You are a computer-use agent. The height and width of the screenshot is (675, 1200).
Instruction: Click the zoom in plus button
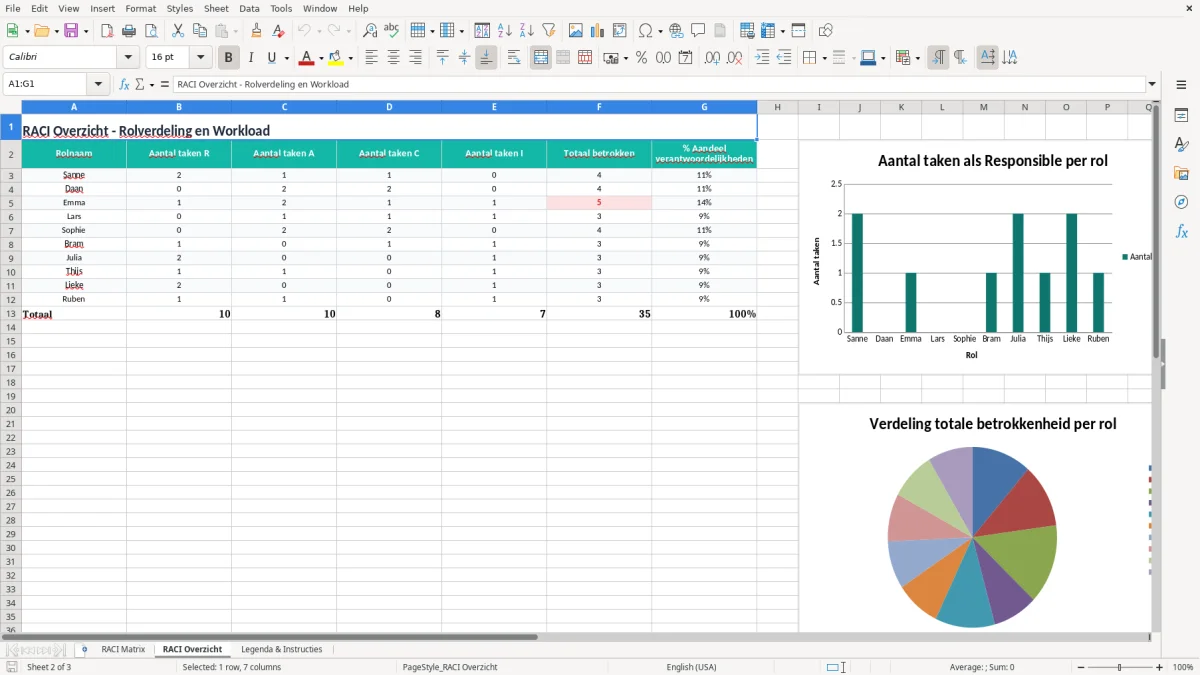click(1159, 667)
